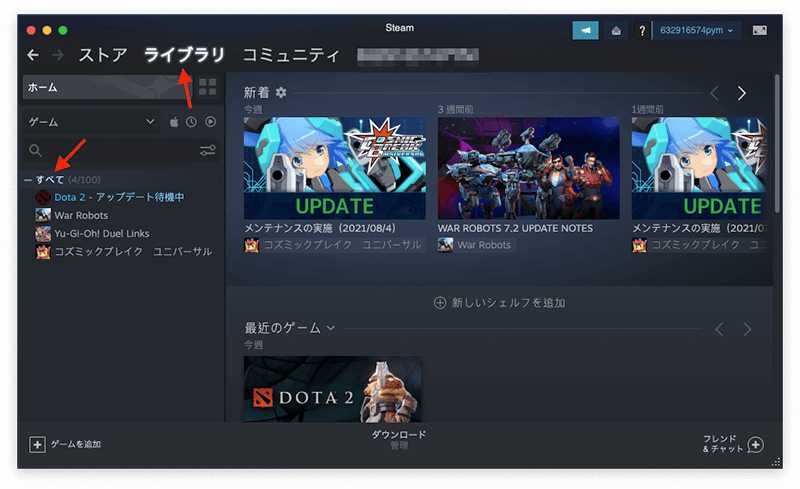Click the コズミックブレイク tag under first news
This screenshot has height=489, width=800.
(342, 245)
